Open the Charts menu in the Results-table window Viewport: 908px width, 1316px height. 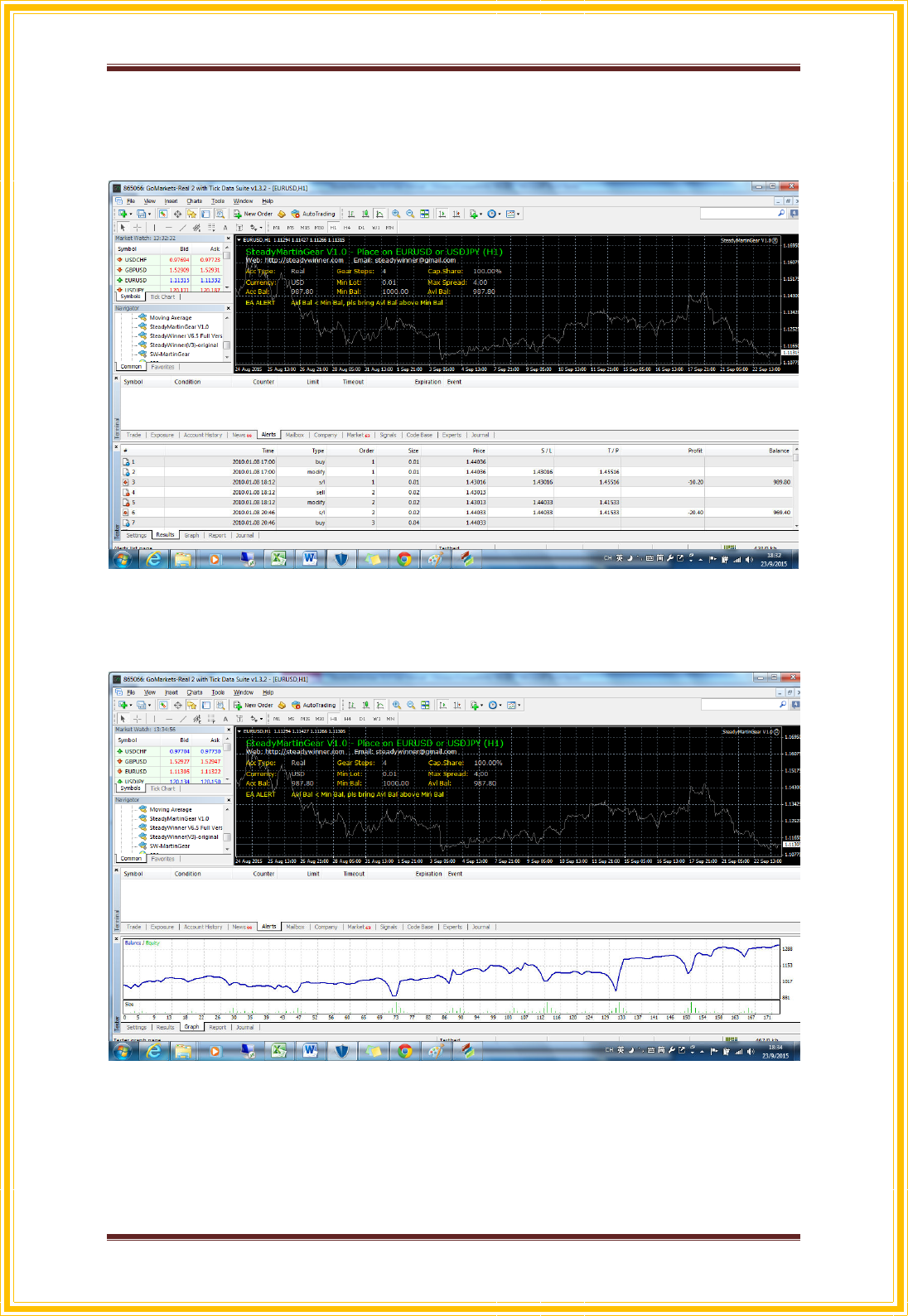pos(194,201)
